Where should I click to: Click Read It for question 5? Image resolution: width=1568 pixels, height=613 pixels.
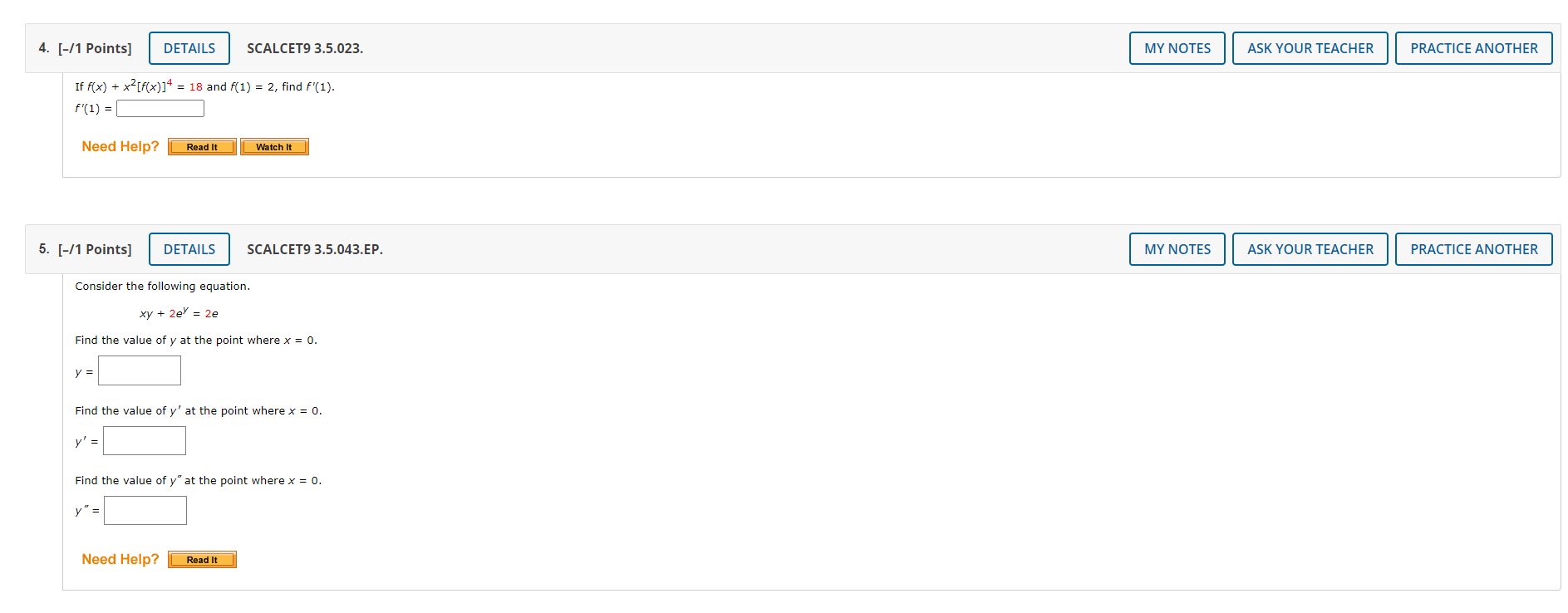[201, 559]
